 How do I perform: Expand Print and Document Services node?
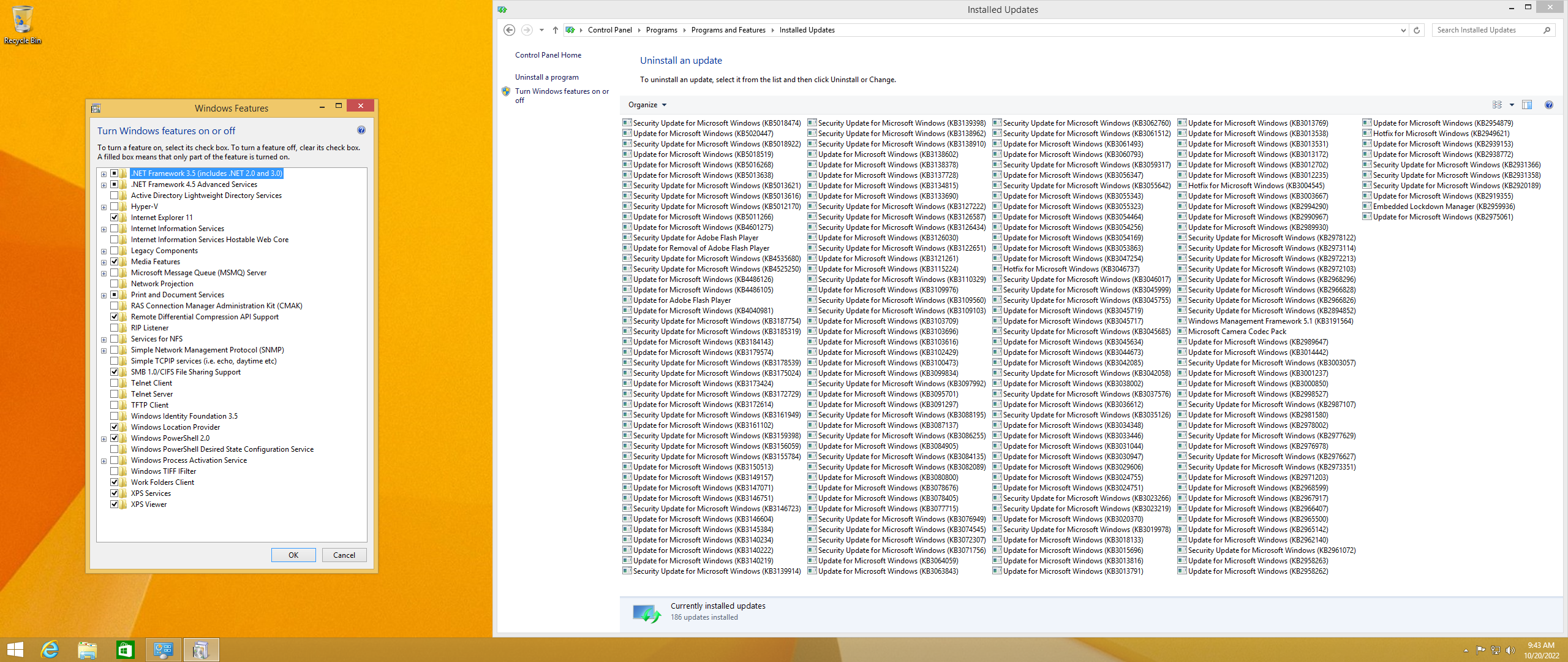(104, 295)
